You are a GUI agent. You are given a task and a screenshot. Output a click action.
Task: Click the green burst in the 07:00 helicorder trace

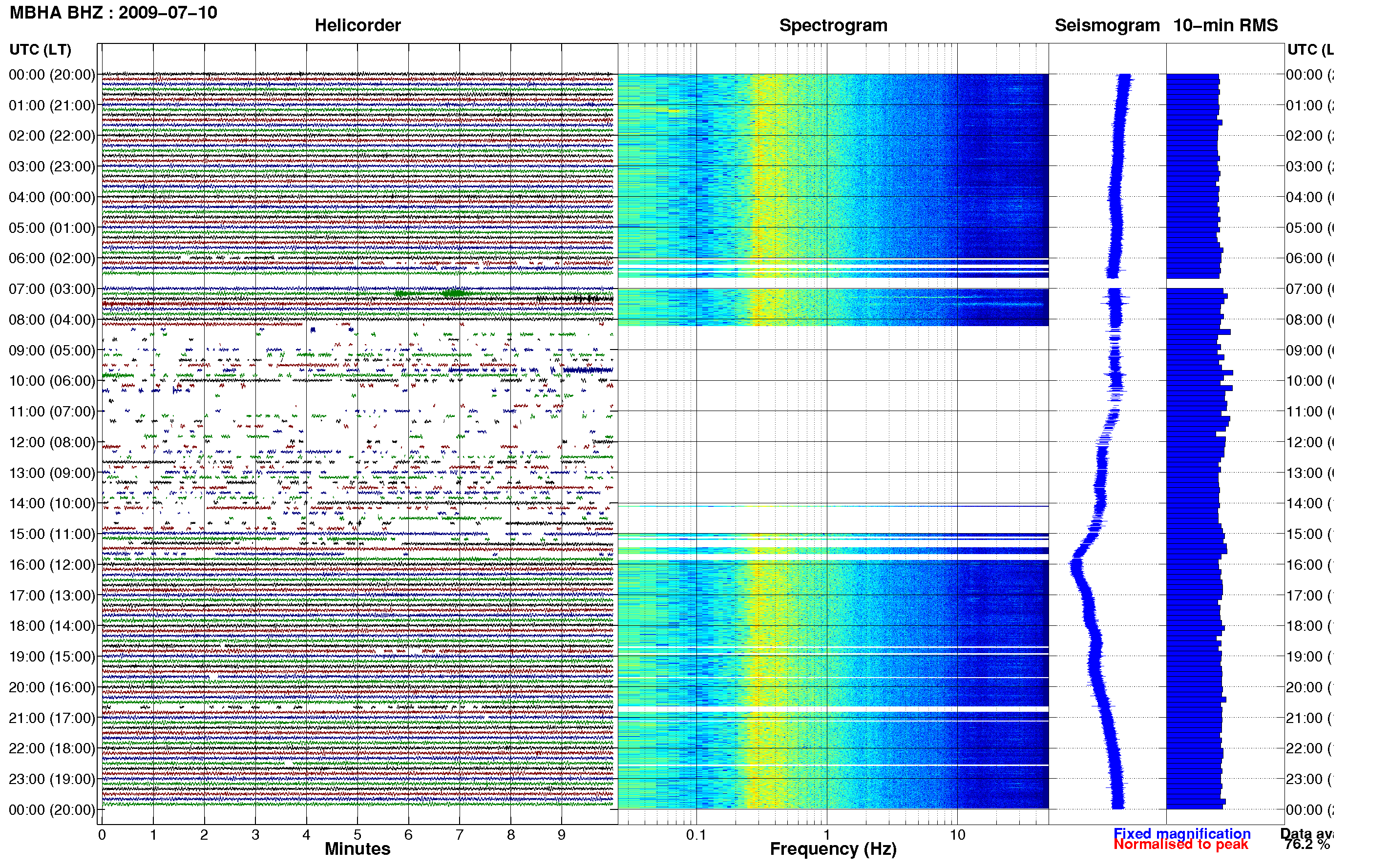pyautogui.click(x=455, y=293)
